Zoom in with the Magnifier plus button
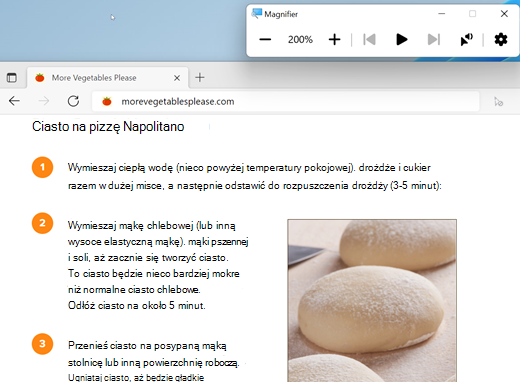The height and width of the screenshot is (382, 520). [x=334, y=40]
